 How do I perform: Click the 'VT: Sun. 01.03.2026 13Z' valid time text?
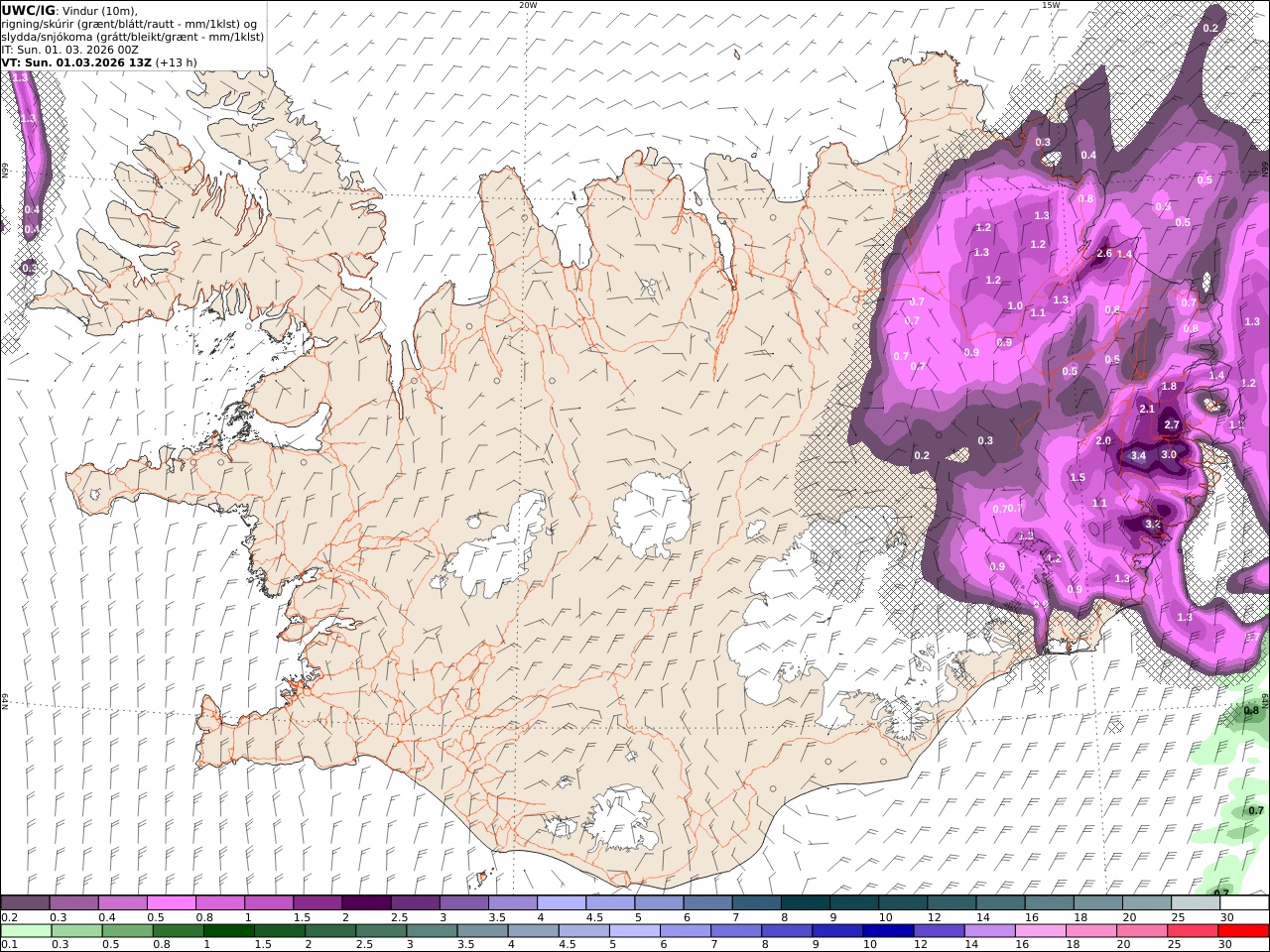[x=76, y=61]
